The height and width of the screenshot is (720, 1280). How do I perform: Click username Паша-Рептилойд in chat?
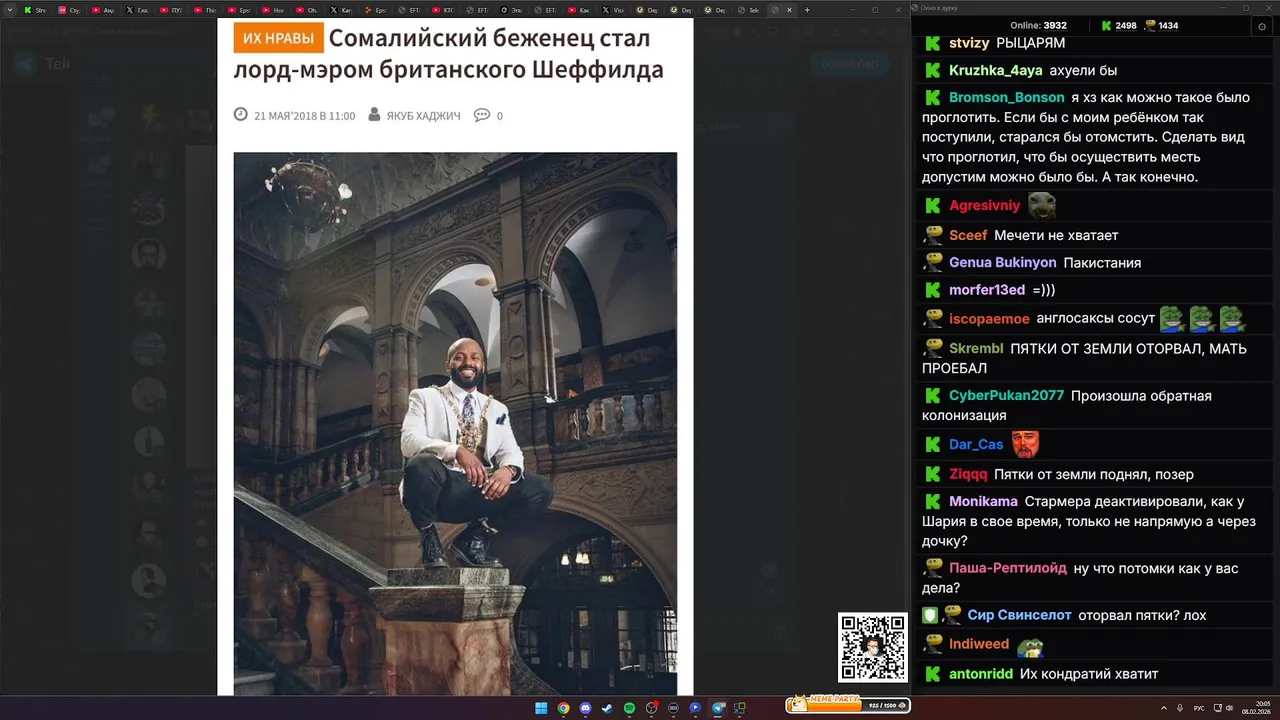(x=1008, y=568)
